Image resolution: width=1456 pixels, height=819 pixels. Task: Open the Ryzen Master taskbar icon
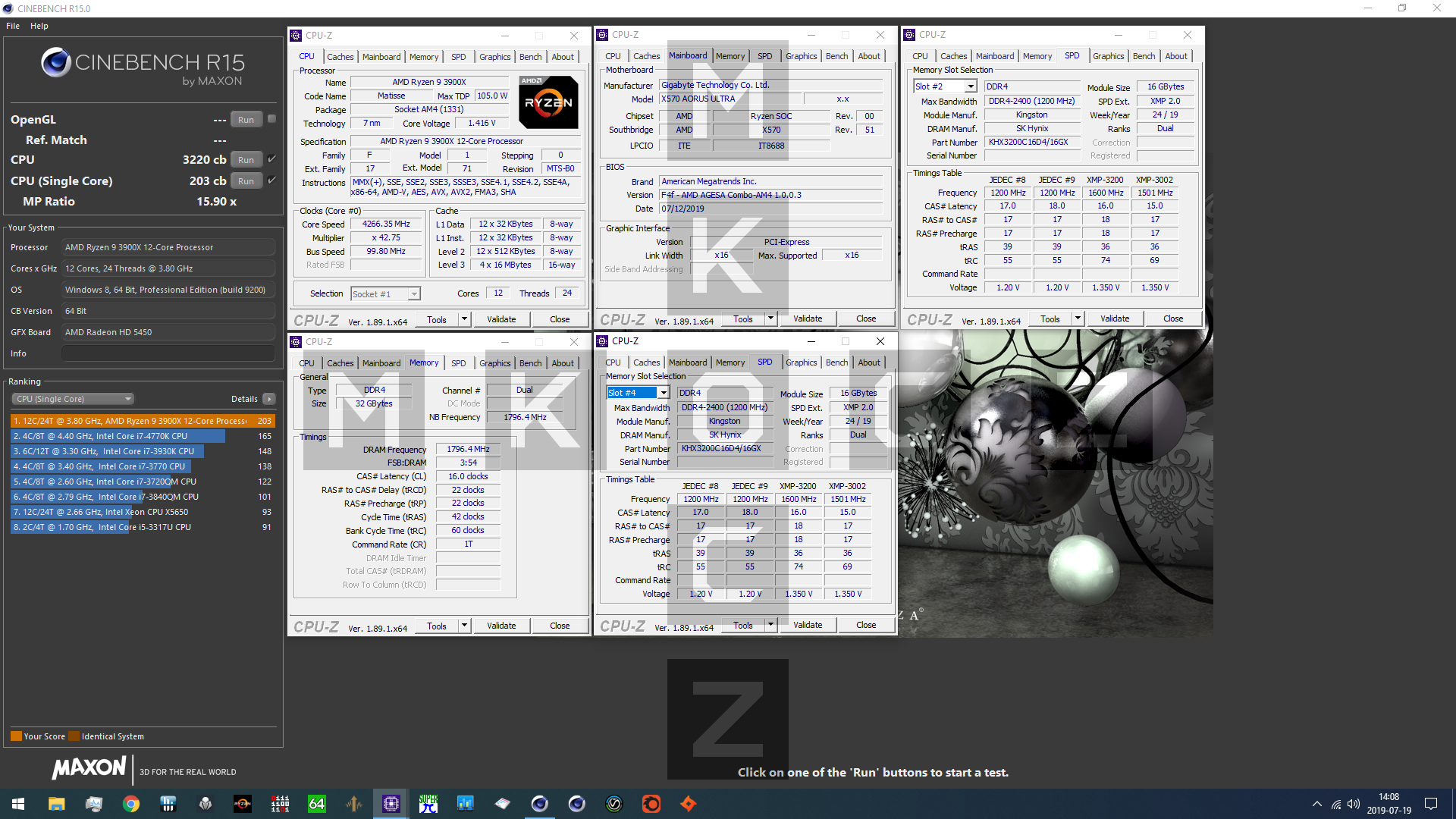243,804
